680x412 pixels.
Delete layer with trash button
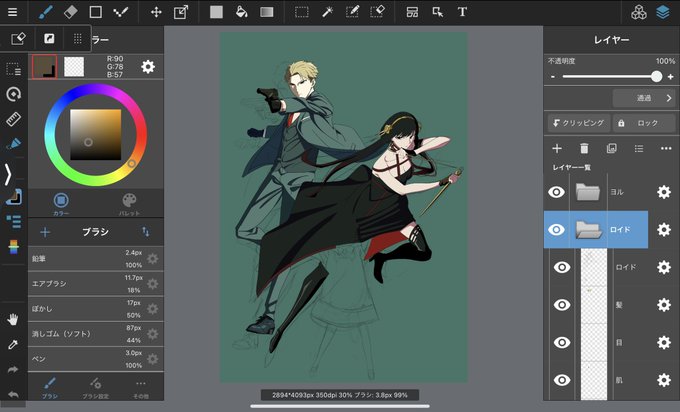584,149
